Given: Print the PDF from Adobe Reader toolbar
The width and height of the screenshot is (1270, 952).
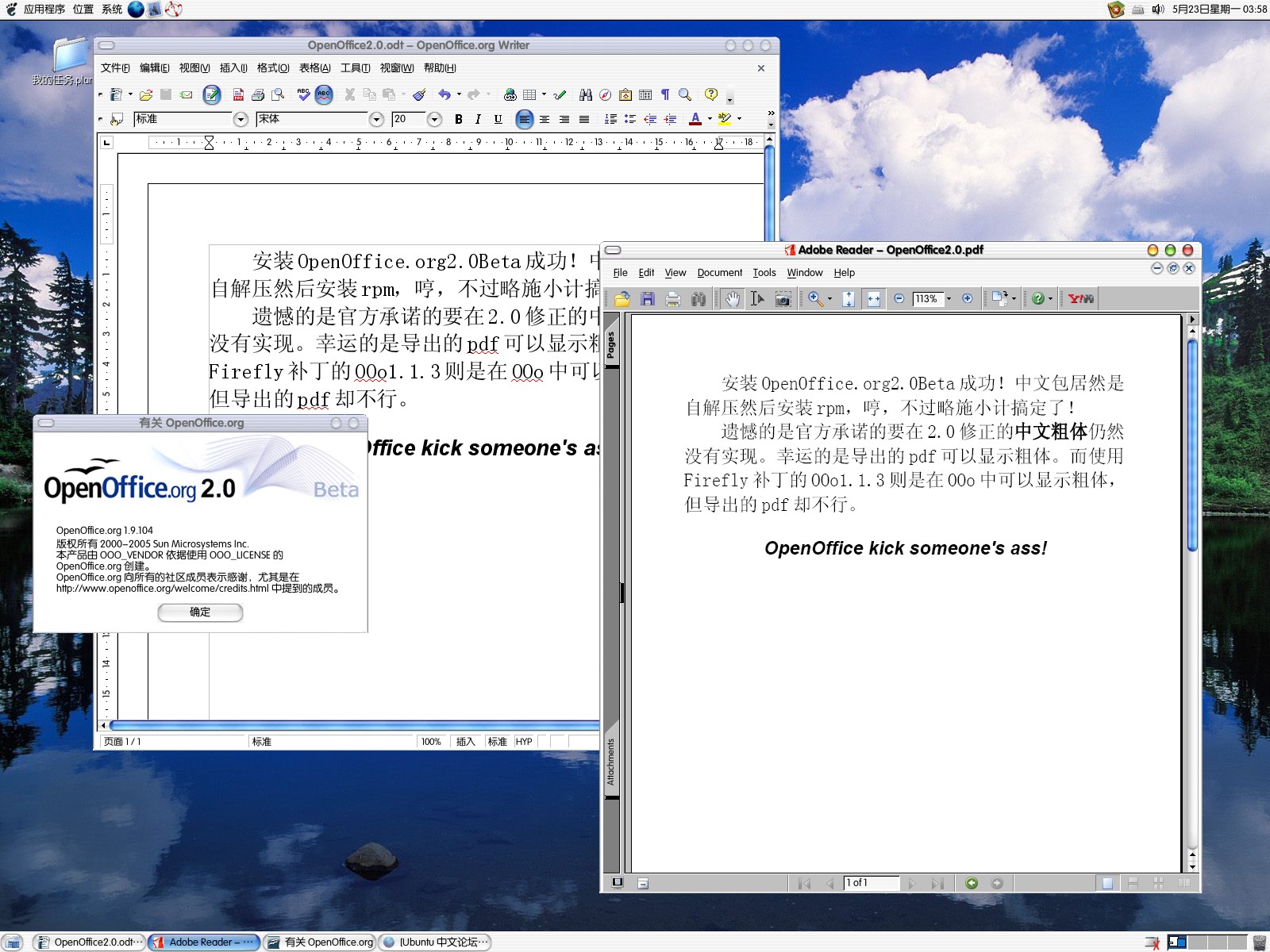Looking at the screenshot, I should [x=673, y=299].
